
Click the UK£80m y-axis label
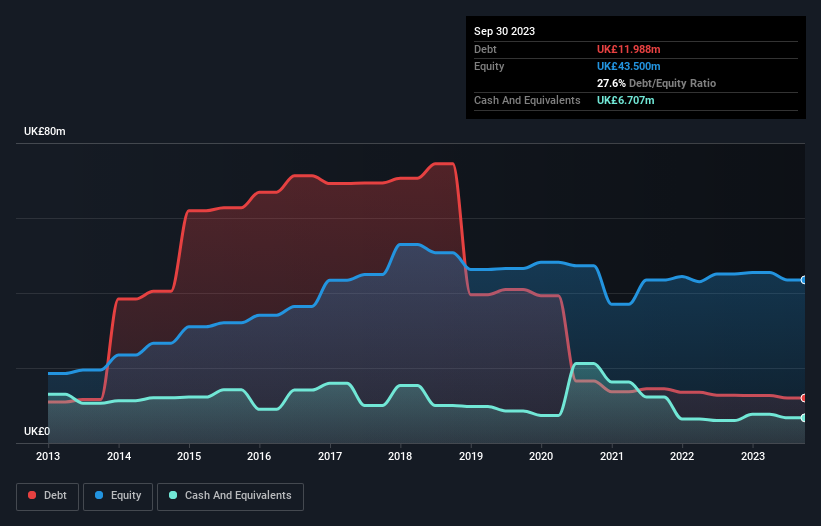tap(45, 131)
